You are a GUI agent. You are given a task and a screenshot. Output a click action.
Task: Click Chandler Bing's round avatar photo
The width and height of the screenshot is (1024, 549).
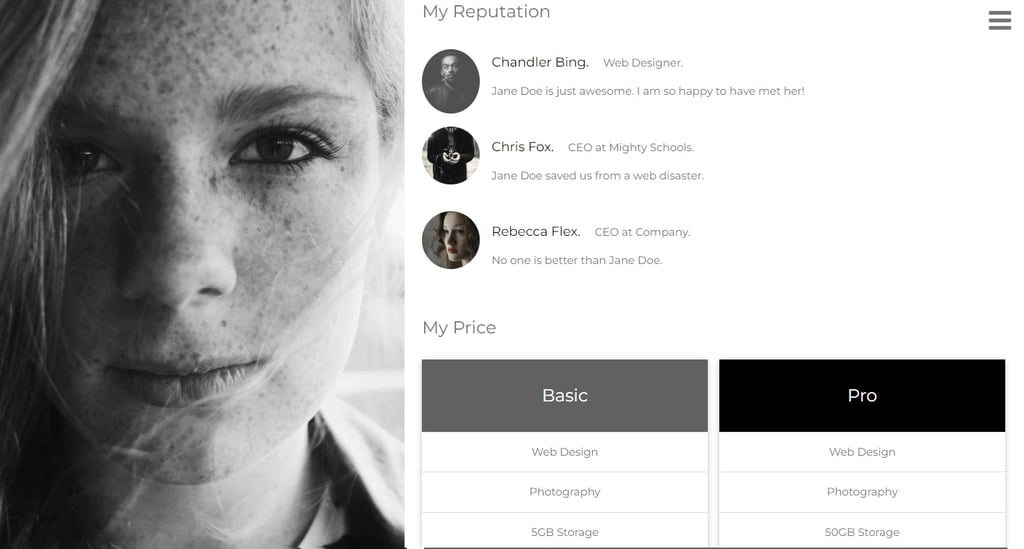coord(451,81)
